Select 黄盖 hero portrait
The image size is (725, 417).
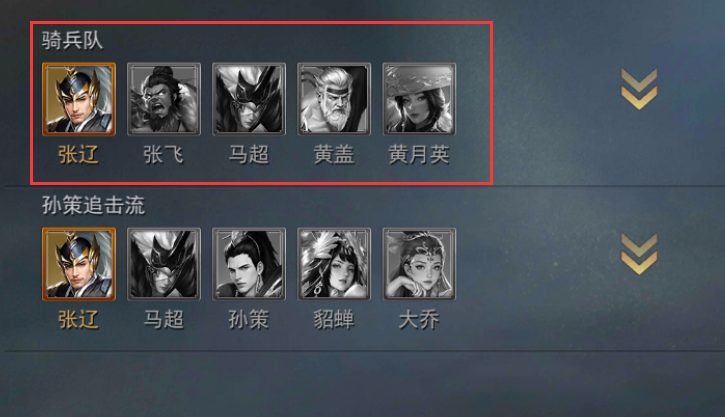(334, 99)
